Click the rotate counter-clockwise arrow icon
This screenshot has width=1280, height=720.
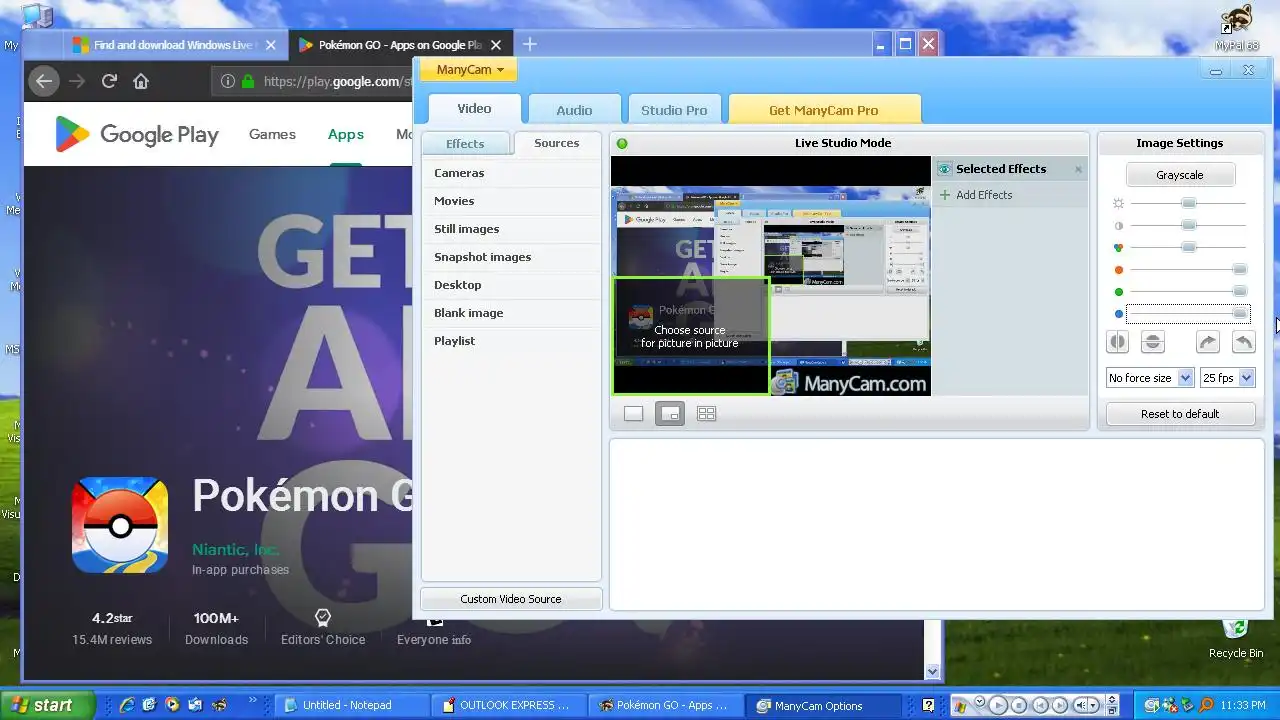coord(1243,342)
